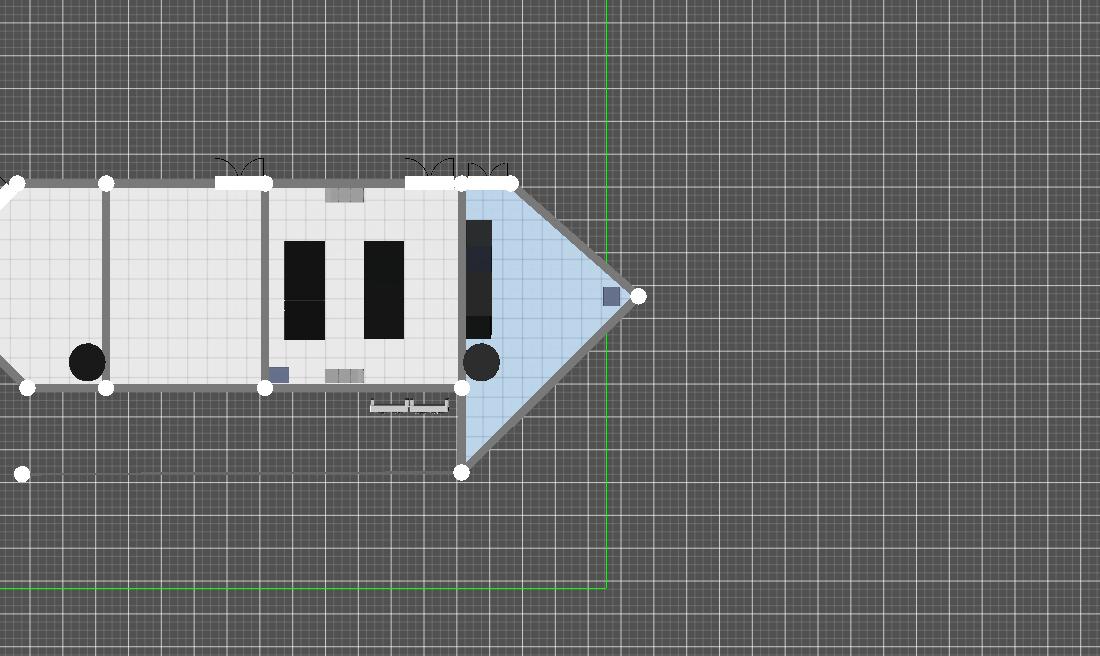Select the left black rectangle in the middle room
The width and height of the screenshot is (1100, 656).
tap(305, 290)
